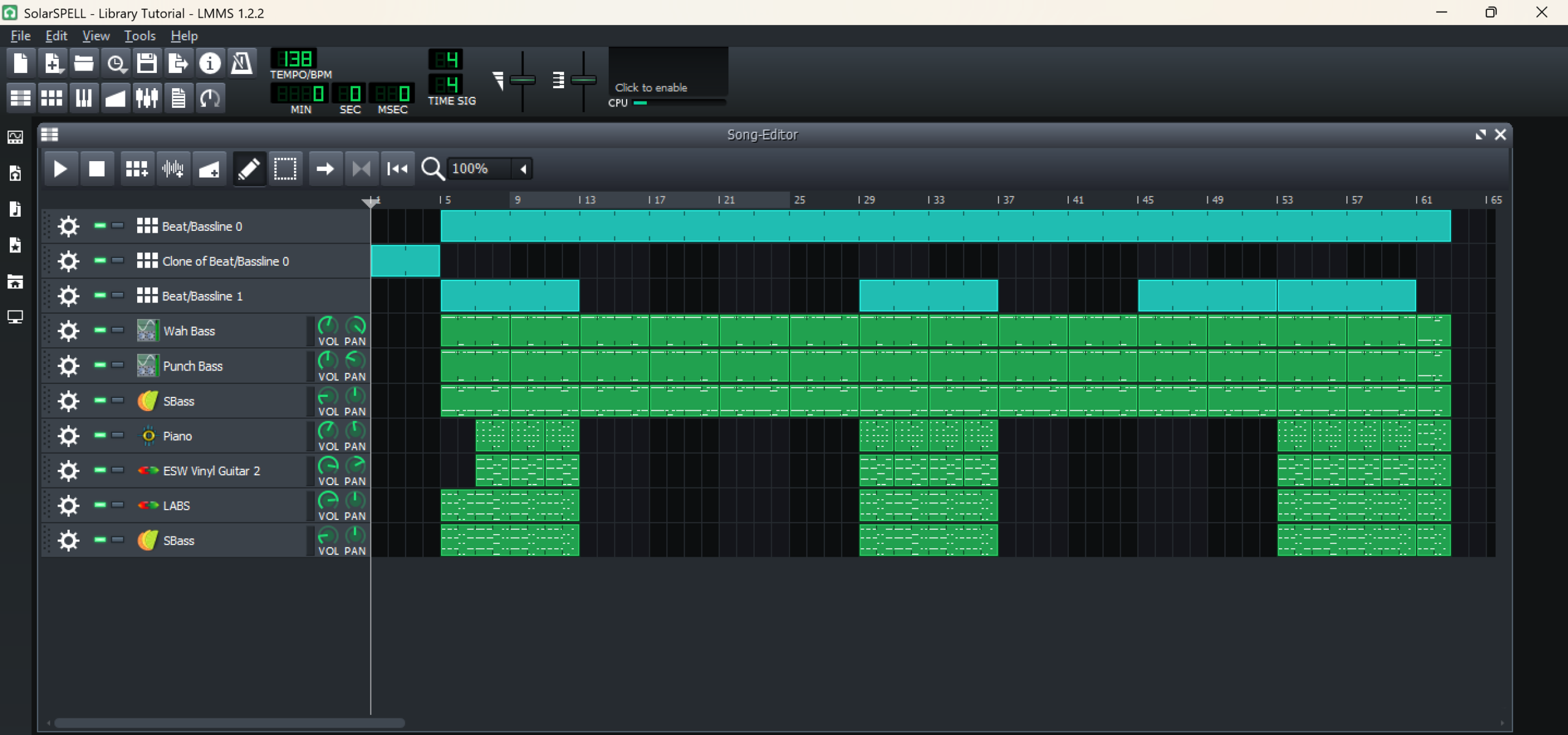Mute the Wah Bass track
Image resolution: width=1568 pixels, height=735 pixels.
click(100, 330)
